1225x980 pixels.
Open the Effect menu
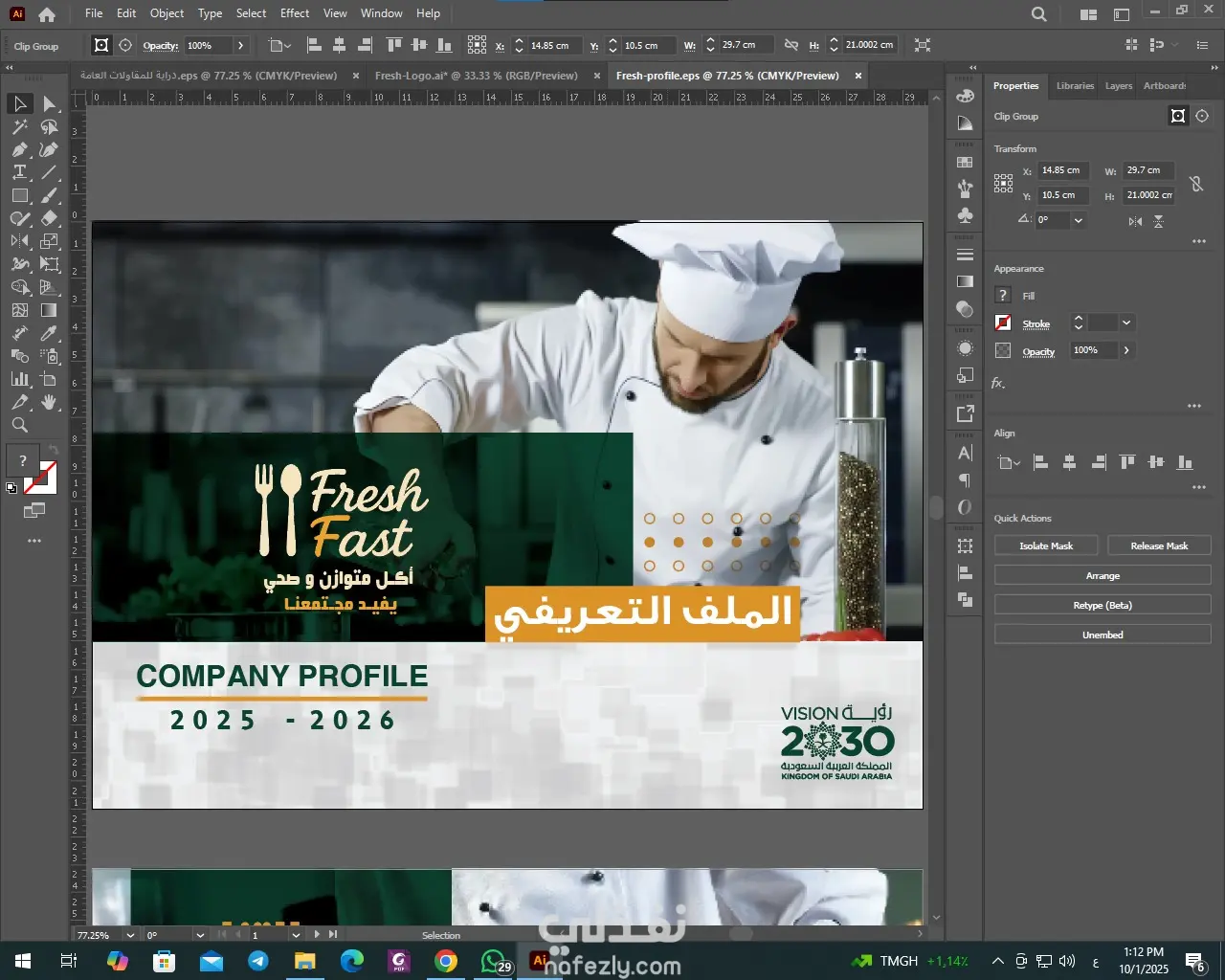point(295,13)
